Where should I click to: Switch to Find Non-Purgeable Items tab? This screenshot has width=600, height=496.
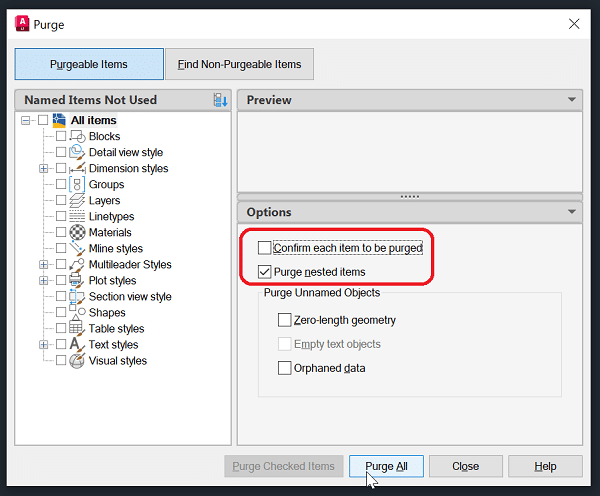pyautogui.click(x=239, y=64)
